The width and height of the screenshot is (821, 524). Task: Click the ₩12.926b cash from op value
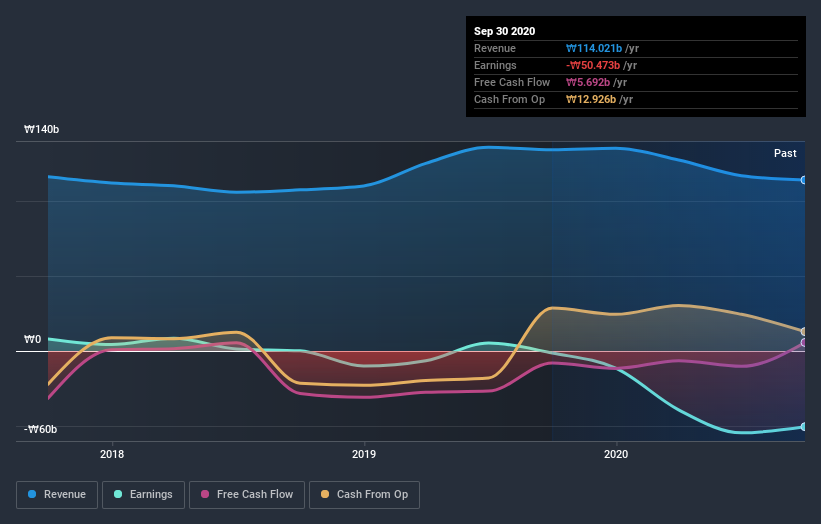591,99
